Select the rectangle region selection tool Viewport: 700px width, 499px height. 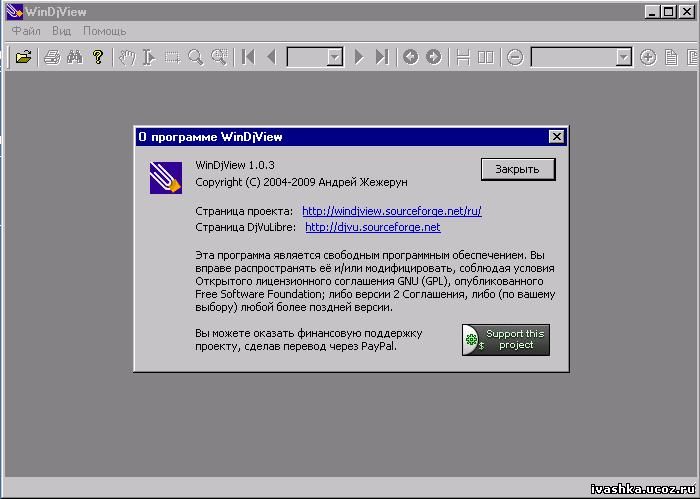172,58
